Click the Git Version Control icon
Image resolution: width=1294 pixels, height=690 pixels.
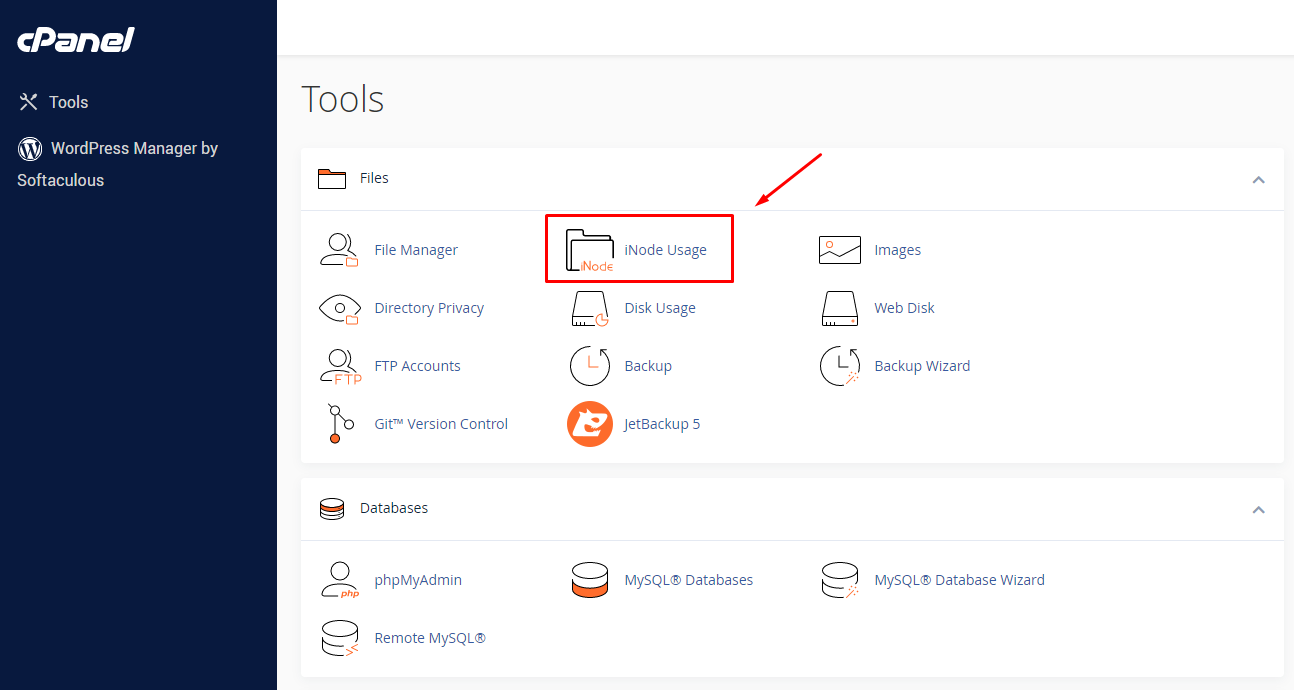point(339,424)
